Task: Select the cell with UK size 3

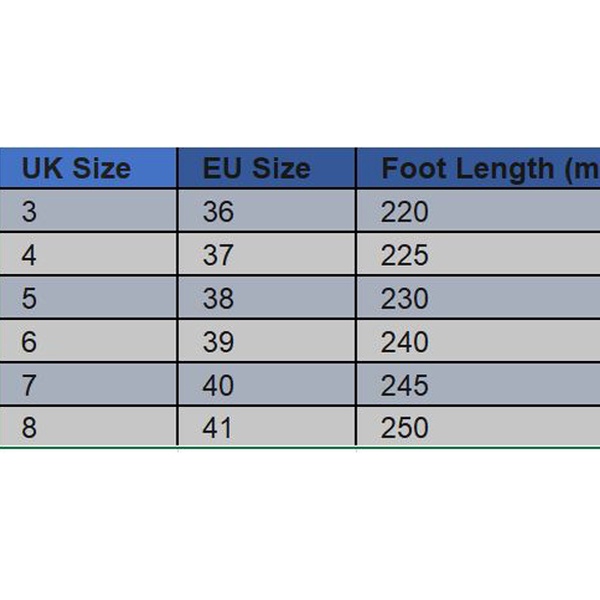Action: tap(88, 212)
